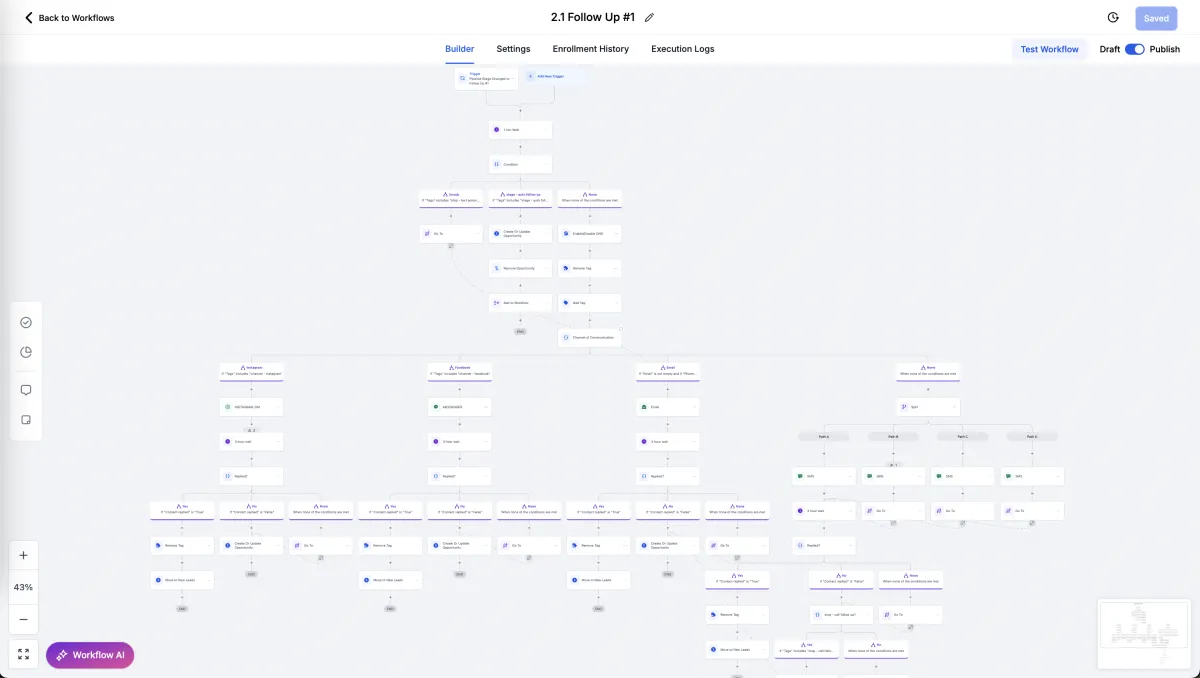The height and width of the screenshot is (678, 1200).
Task: Click the pencil icon to rename the workflow
Action: [649, 17]
